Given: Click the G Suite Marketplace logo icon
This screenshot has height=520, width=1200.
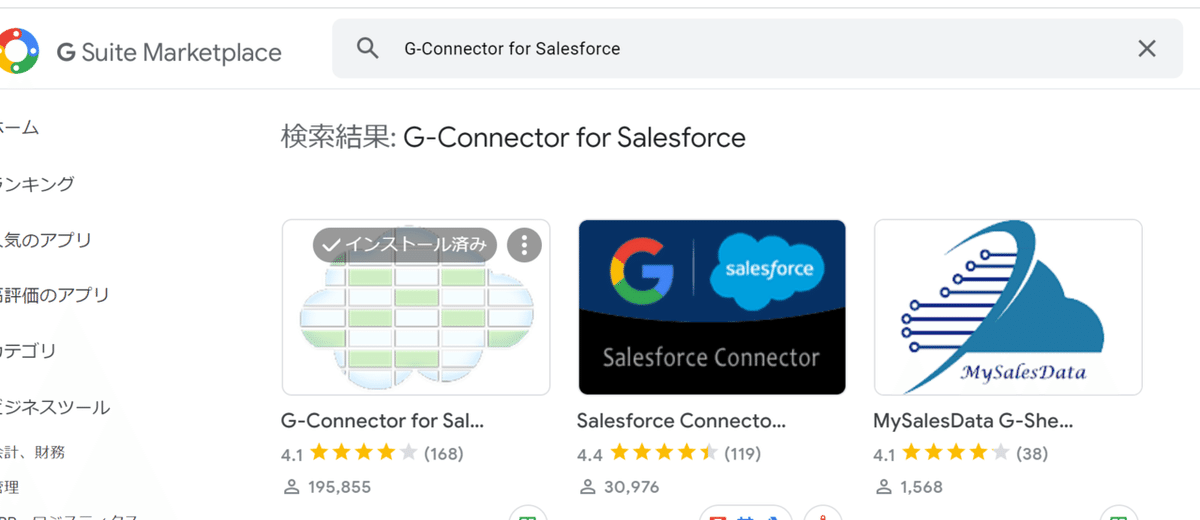Looking at the screenshot, I should pos(18,51).
